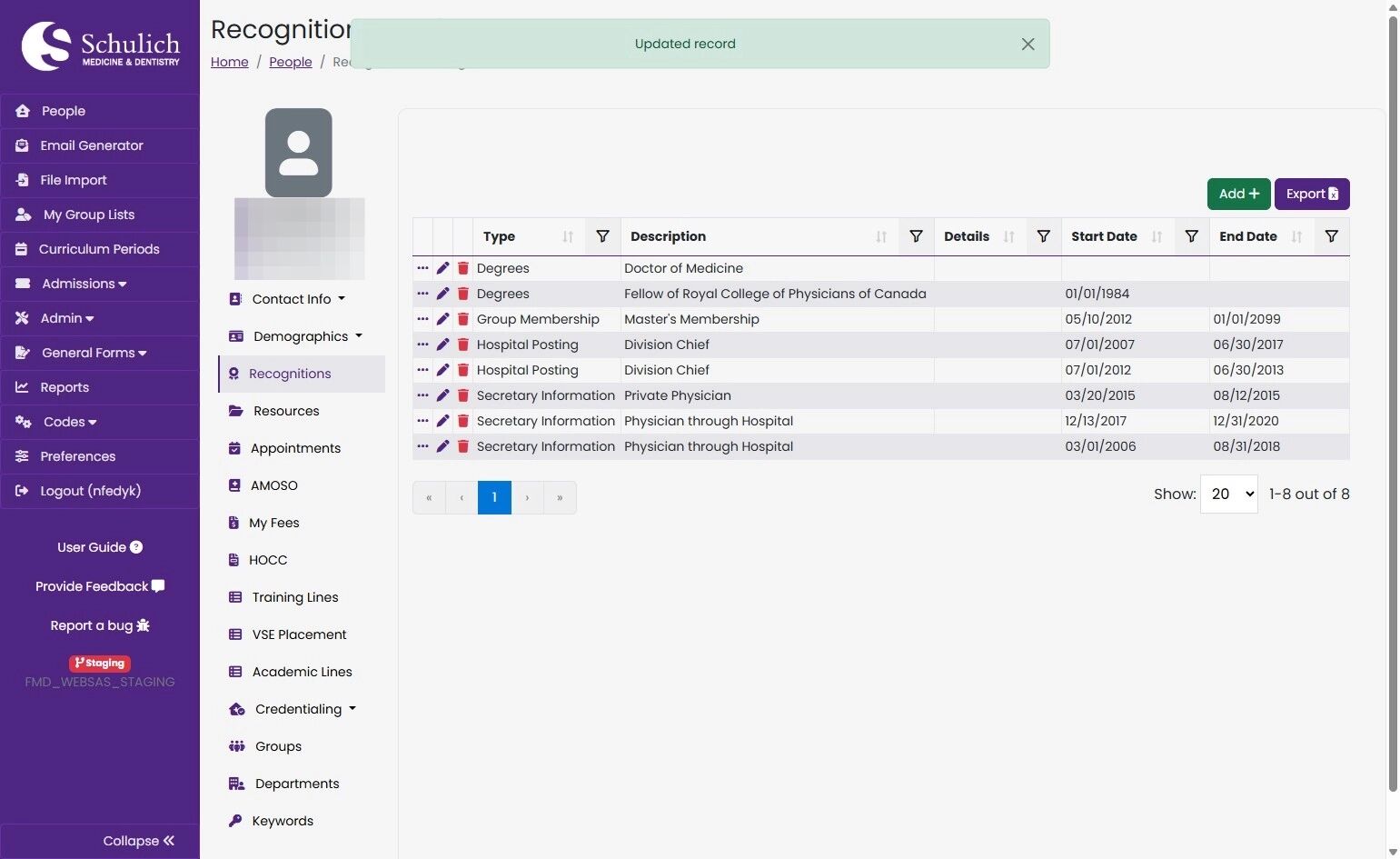Image resolution: width=1400 pixels, height=859 pixels.
Task: Open more options for Doctor of Medicine row
Action: click(x=422, y=268)
